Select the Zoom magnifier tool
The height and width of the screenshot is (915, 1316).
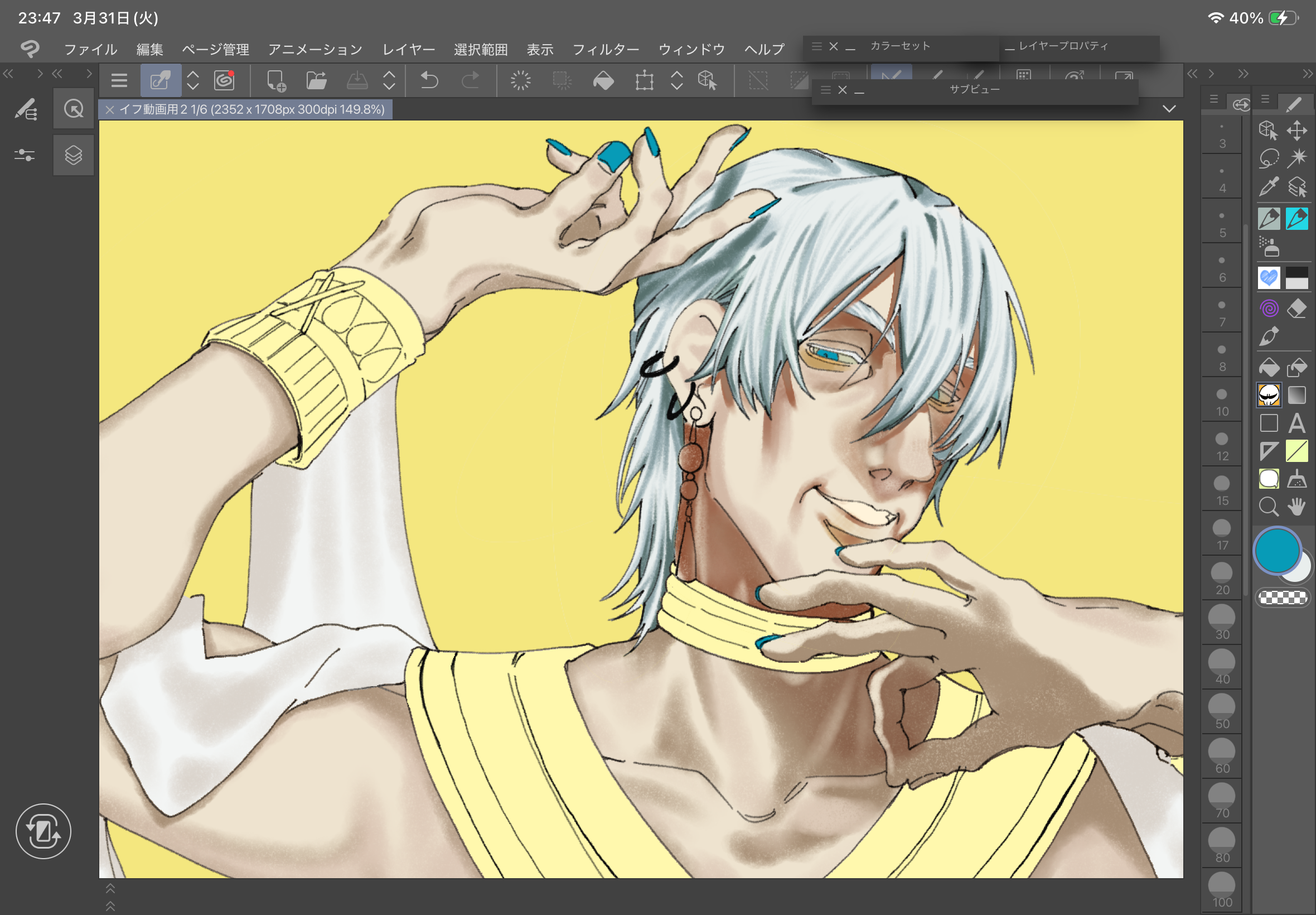[x=1269, y=507]
